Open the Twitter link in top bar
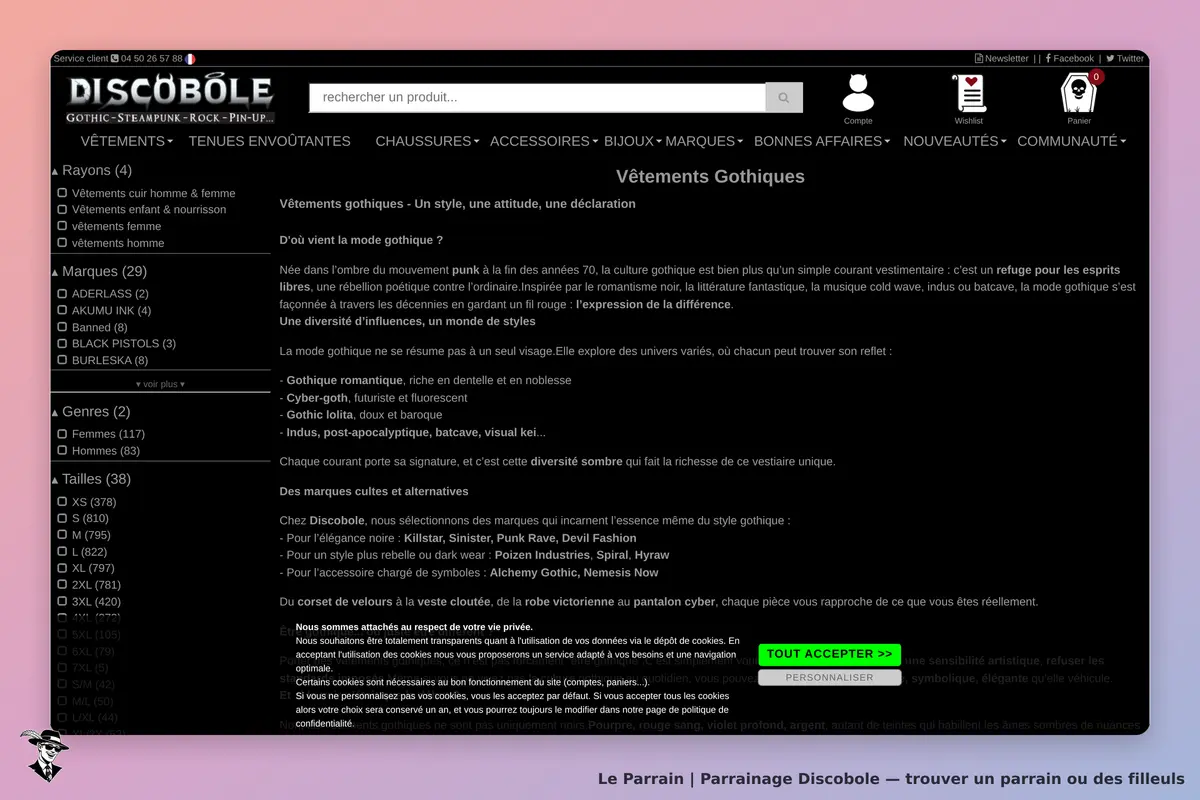This screenshot has height=800, width=1200. coord(1125,59)
